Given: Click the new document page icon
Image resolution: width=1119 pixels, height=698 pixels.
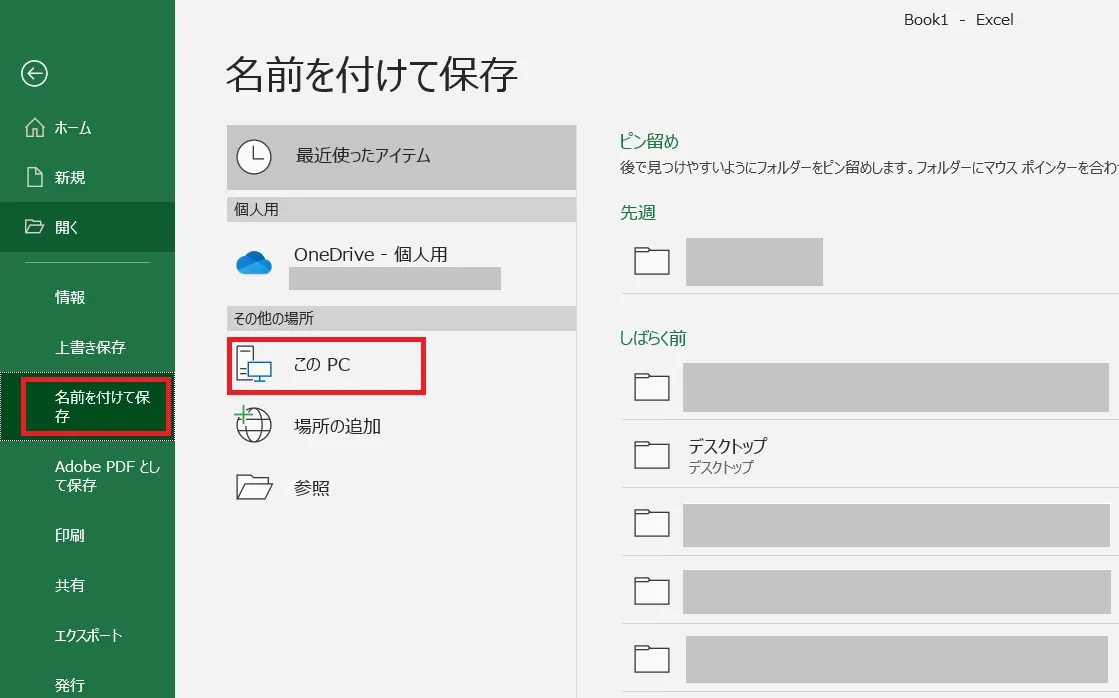Looking at the screenshot, I should click(x=34, y=177).
